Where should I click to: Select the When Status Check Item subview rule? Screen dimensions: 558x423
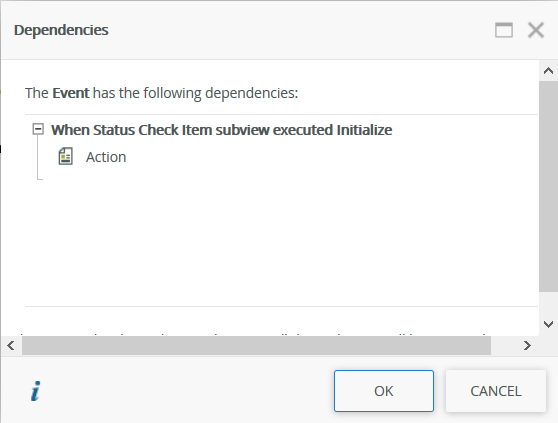click(221, 130)
